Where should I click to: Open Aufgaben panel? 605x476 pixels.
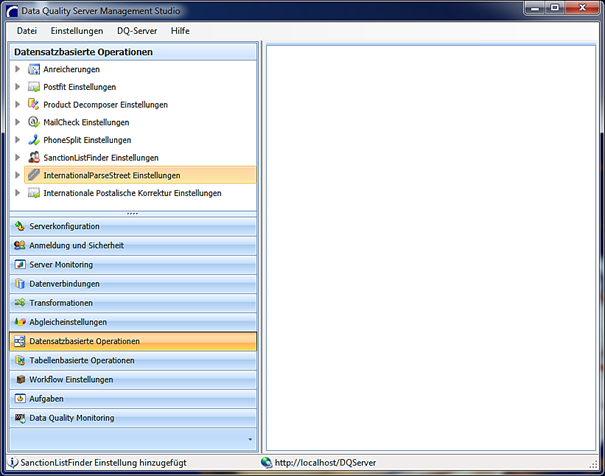coord(133,399)
